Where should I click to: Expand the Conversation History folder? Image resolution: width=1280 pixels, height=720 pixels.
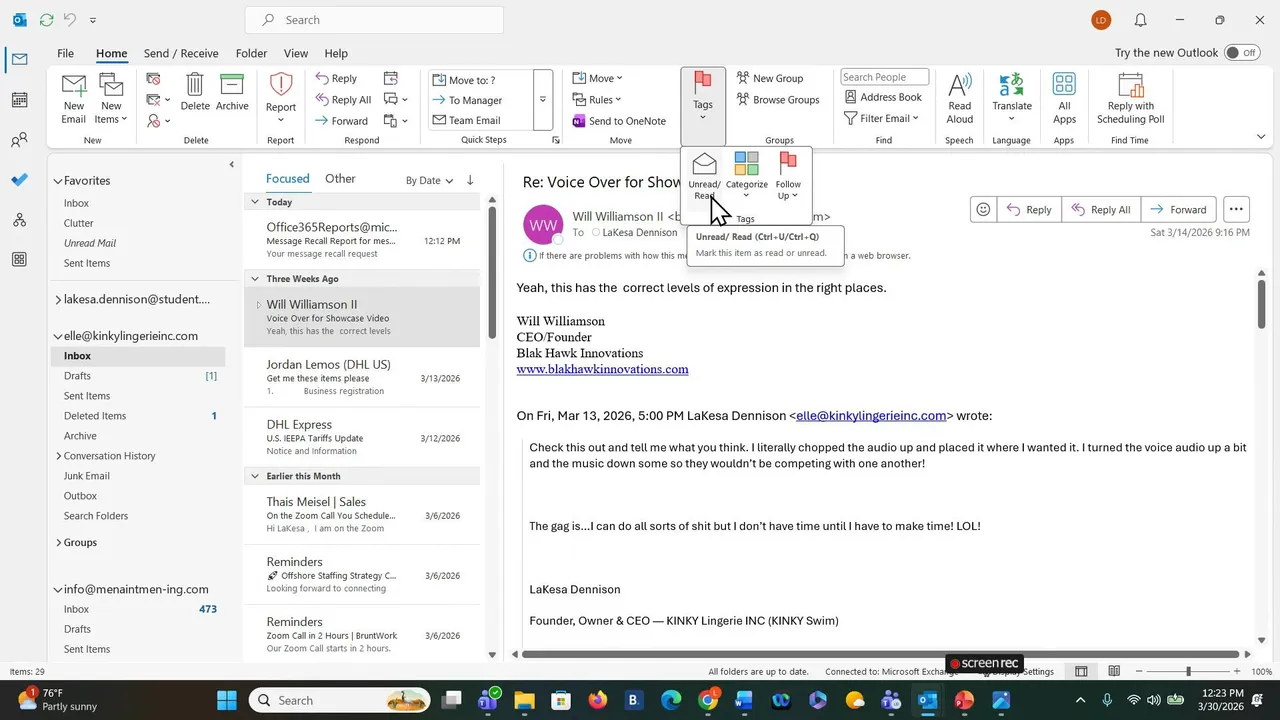coord(58,456)
